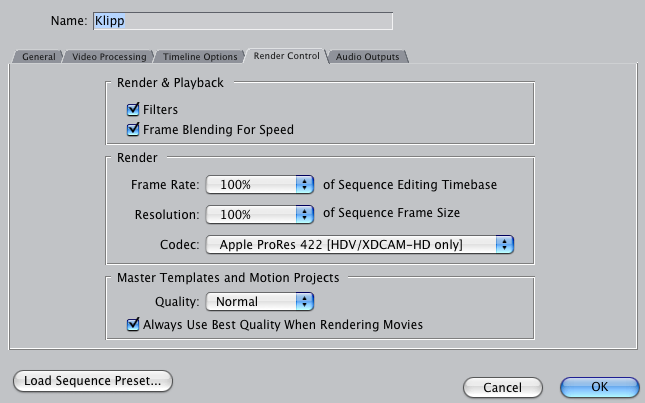645x403 pixels.
Task: Switch to the General tab
Action: coord(40,57)
